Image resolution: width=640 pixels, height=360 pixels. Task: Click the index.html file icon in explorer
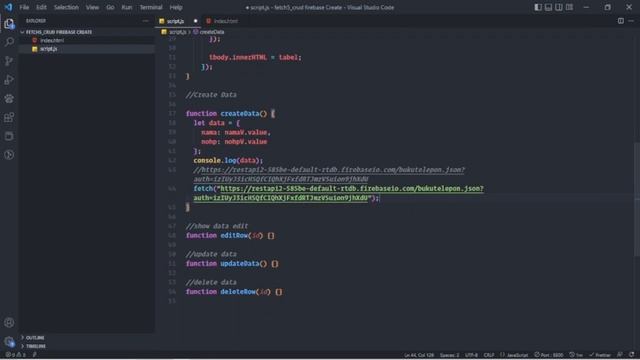[x=35, y=40]
